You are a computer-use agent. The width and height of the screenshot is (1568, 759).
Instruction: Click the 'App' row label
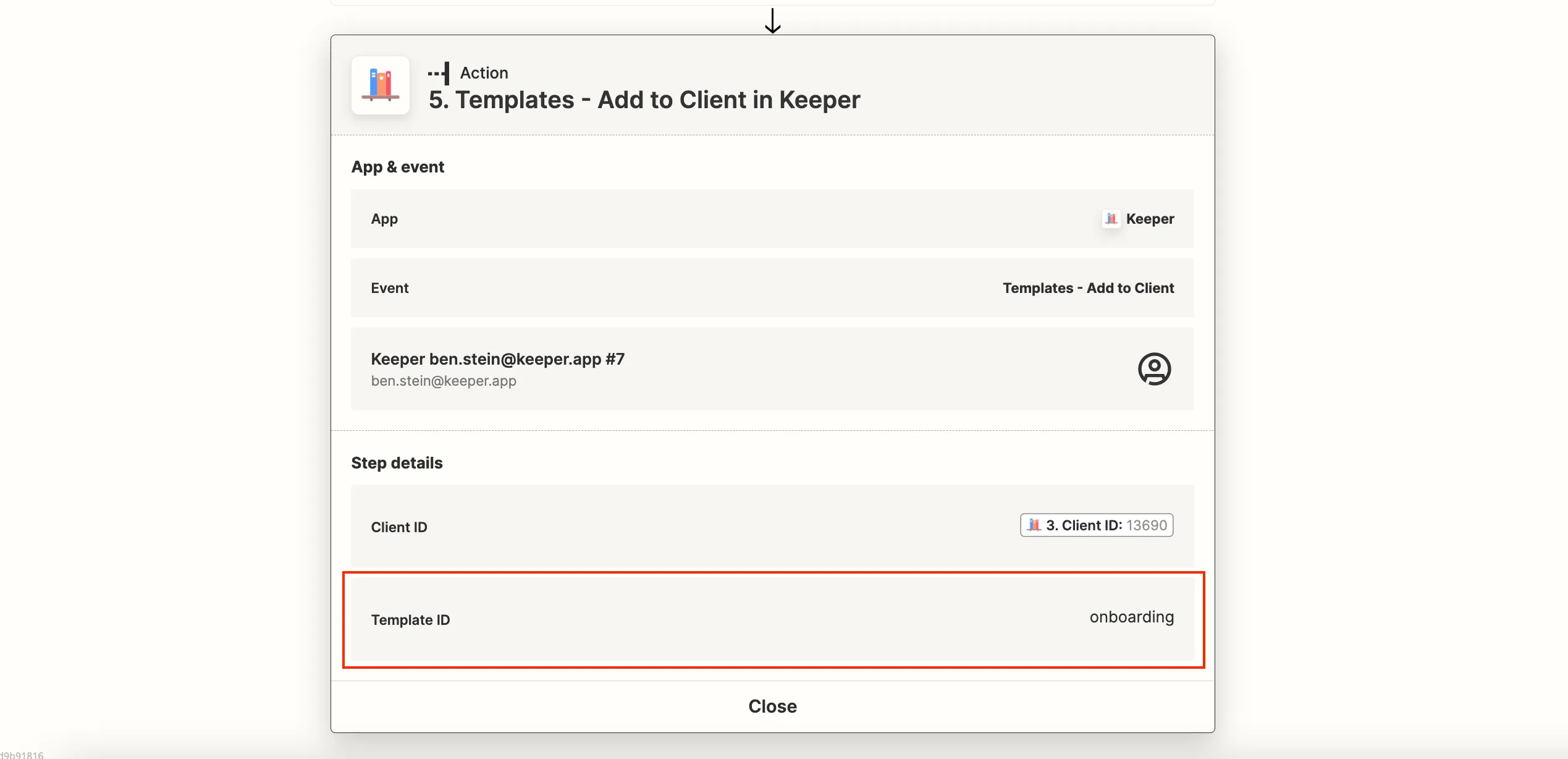click(384, 219)
